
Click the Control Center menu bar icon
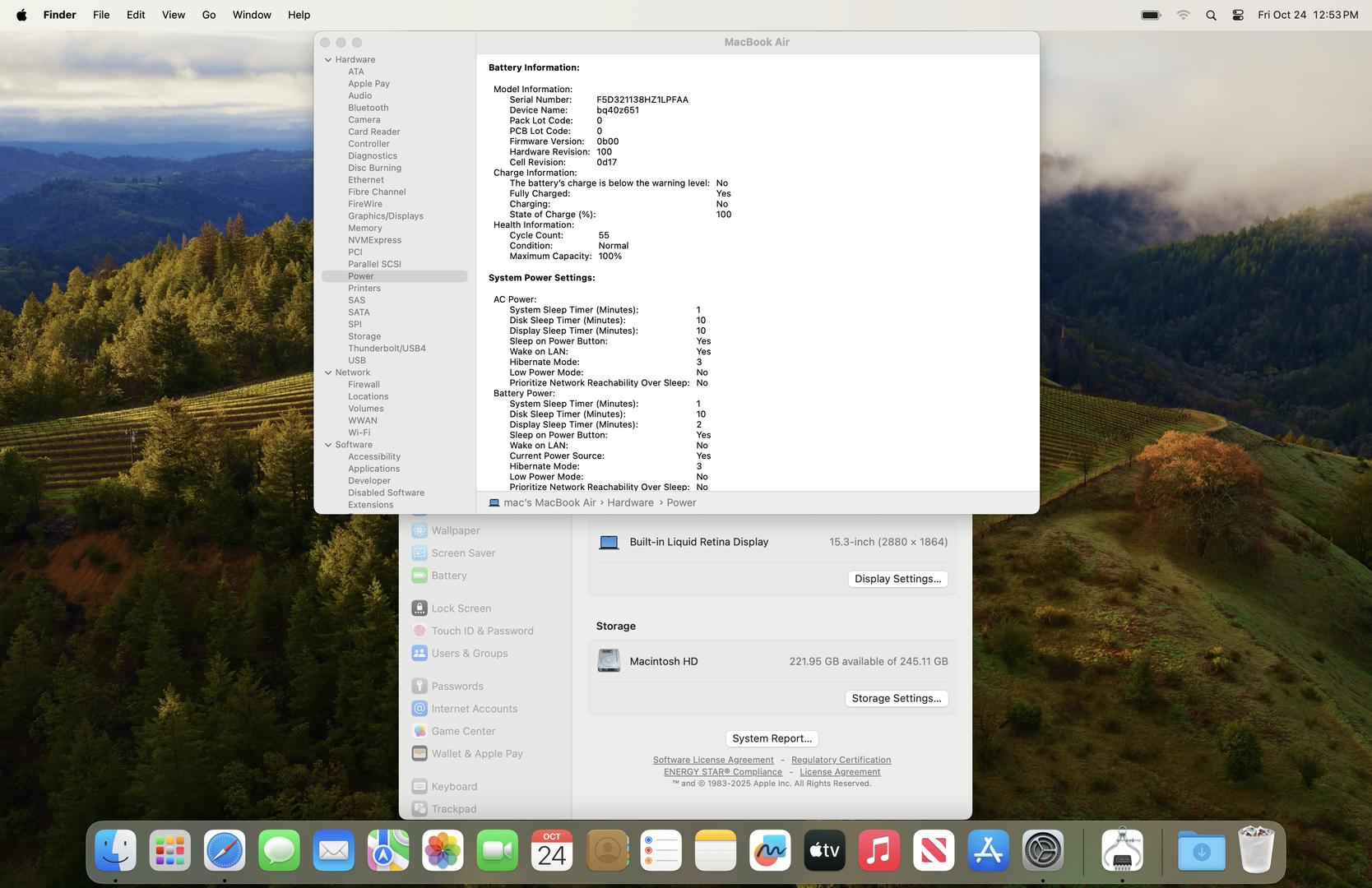coord(1238,15)
